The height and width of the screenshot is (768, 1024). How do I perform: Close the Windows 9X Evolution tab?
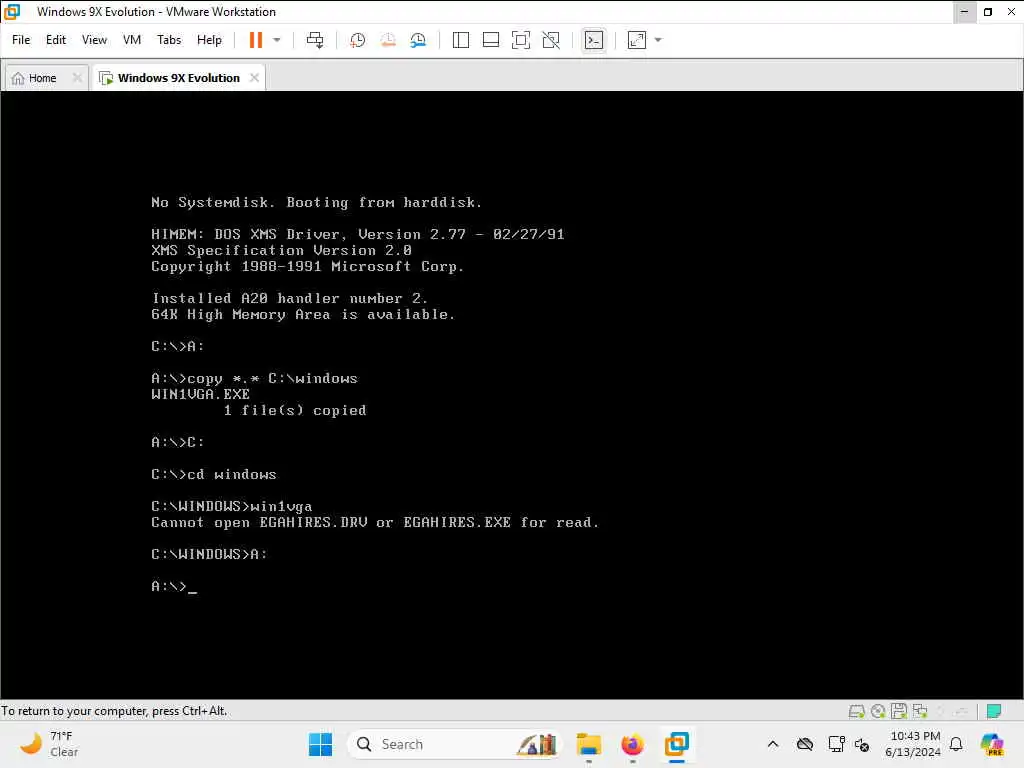(254, 78)
